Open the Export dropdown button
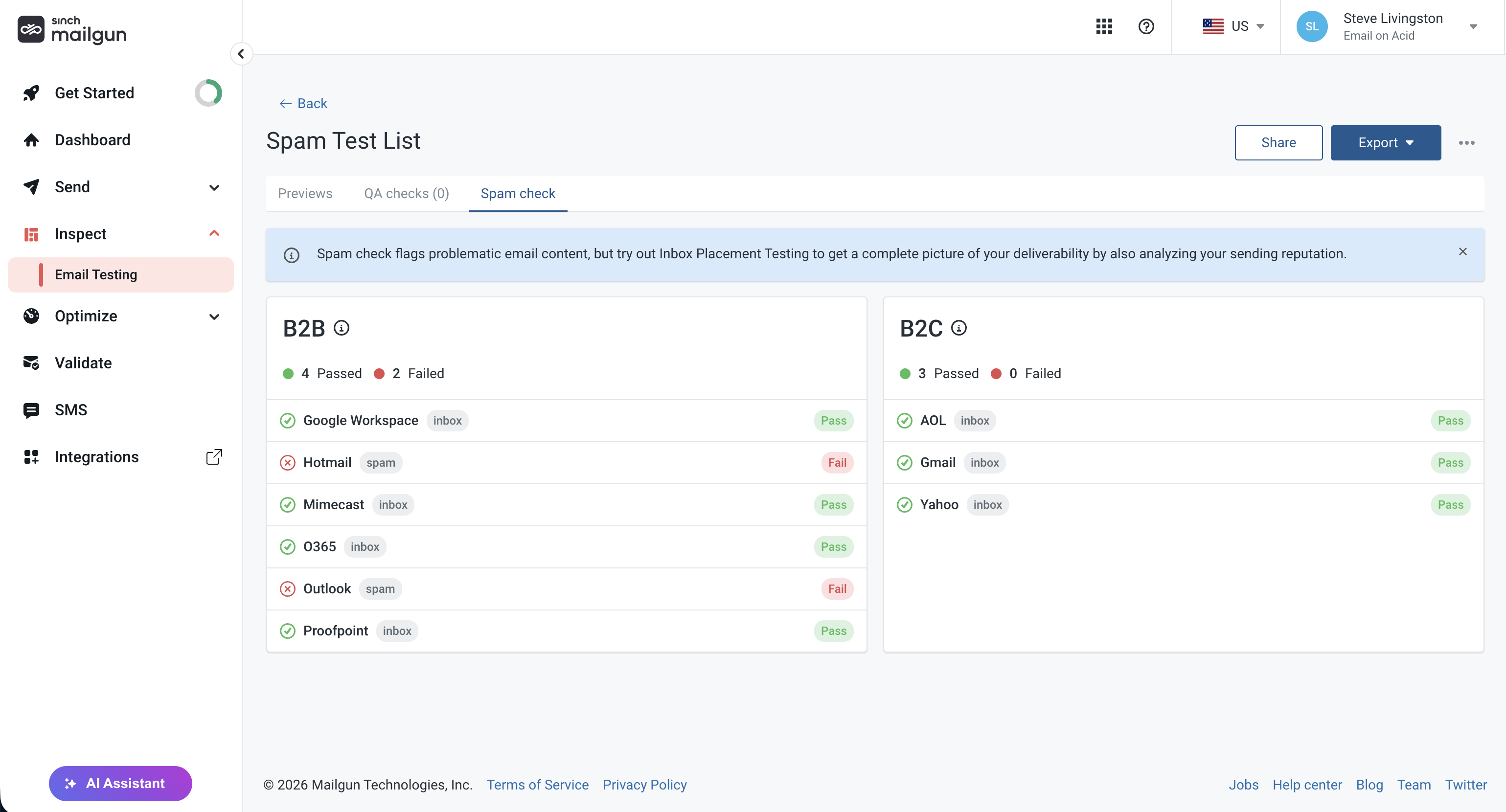1506x812 pixels. [x=1385, y=143]
